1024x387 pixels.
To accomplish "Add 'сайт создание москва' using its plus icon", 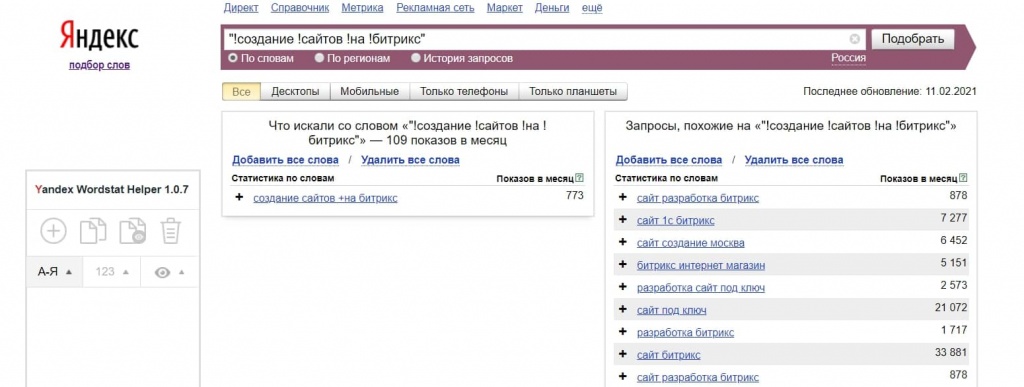I will tap(622, 242).
